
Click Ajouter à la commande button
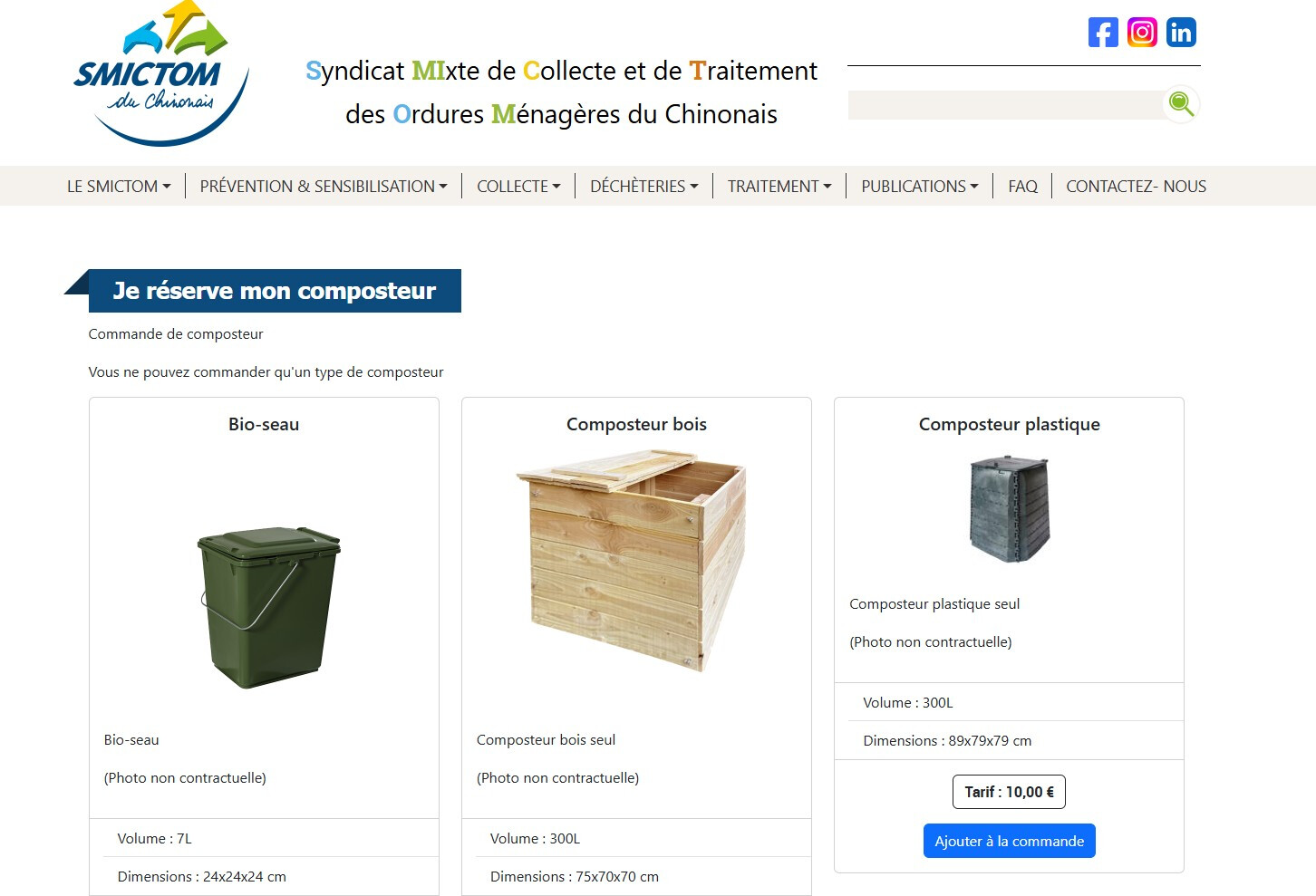[x=1010, y=841]
